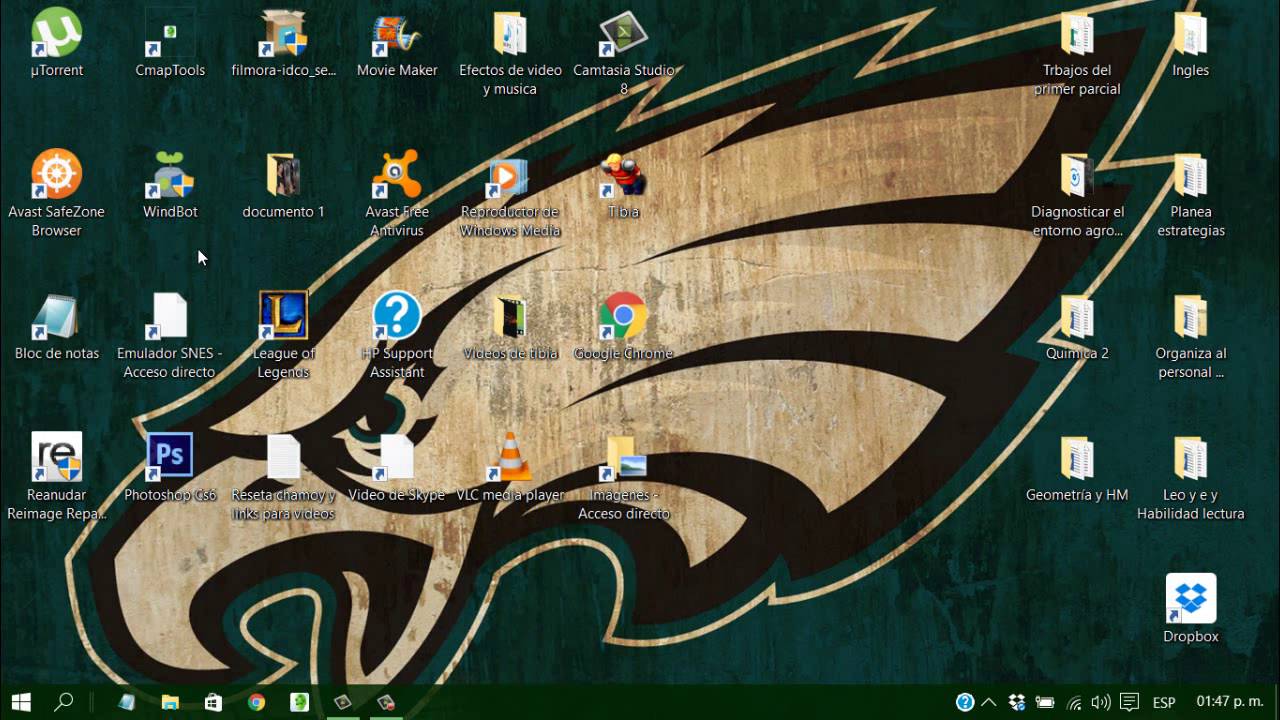Open the Action Center notifications
This screenshot has height=720, width=1280.
(x=1130, y=702)
